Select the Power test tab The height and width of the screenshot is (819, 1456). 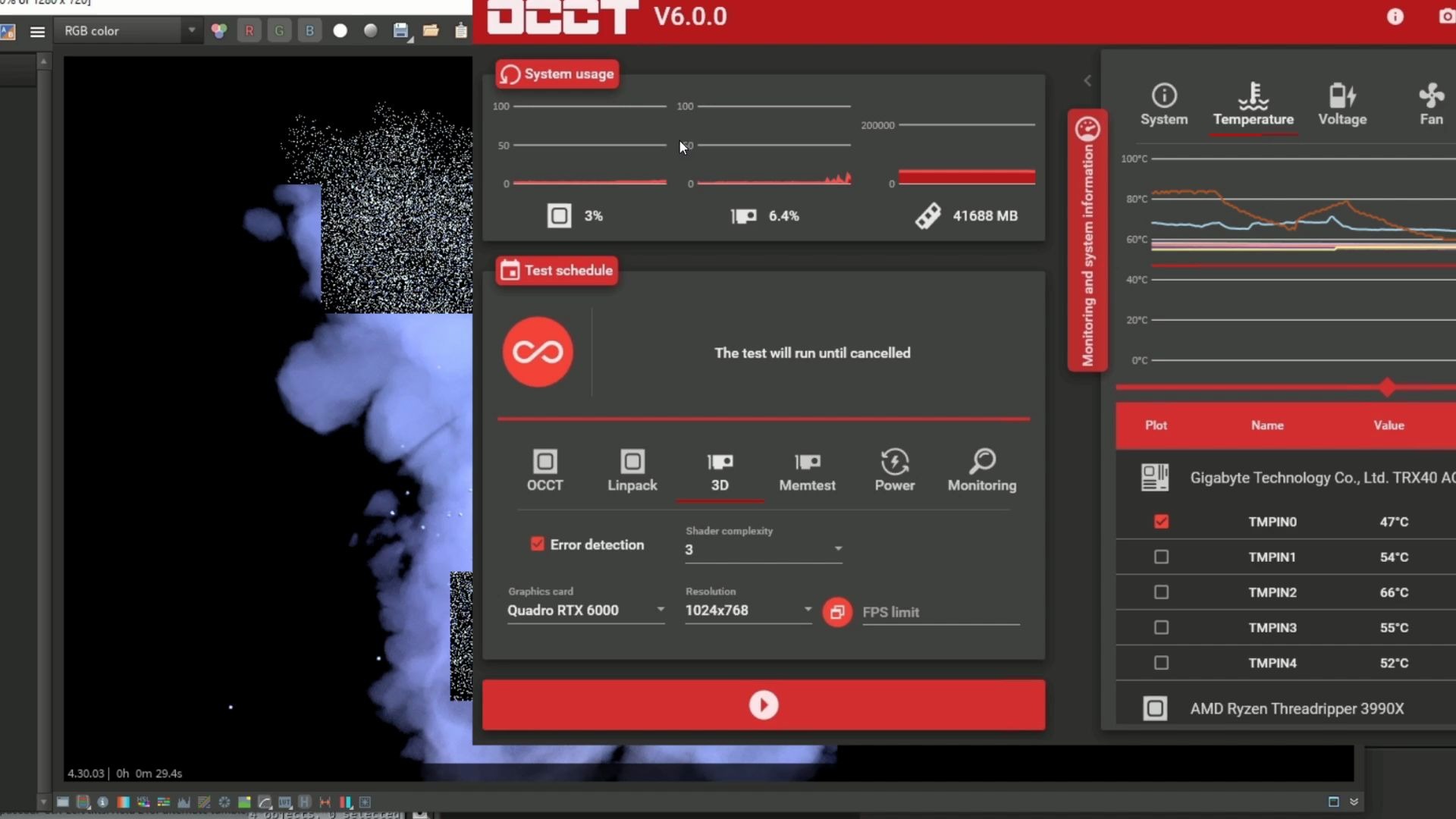[x=895, y=471]
